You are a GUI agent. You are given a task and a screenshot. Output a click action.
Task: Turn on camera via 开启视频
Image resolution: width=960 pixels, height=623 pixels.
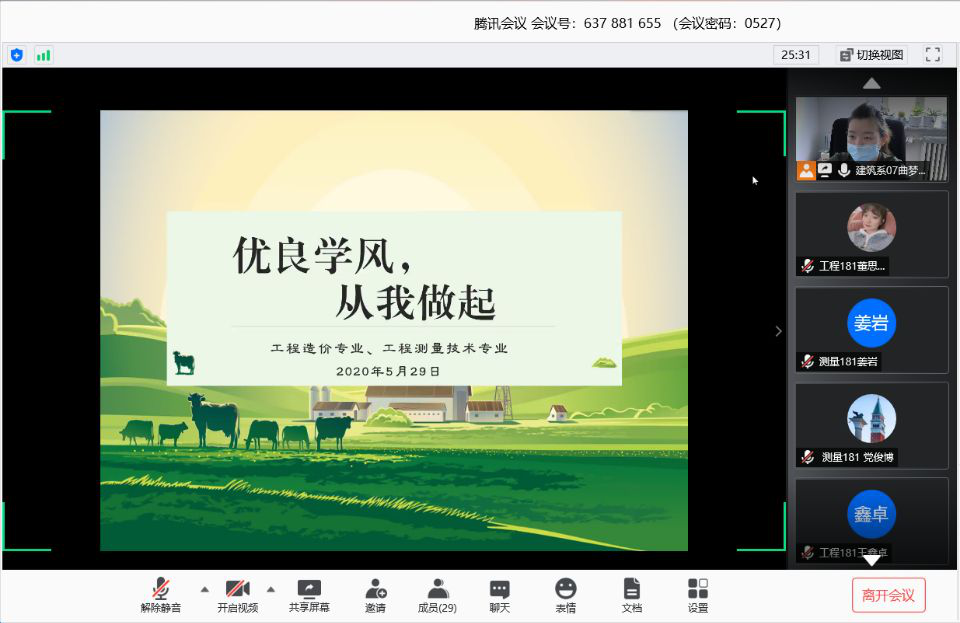click(237, 595)
